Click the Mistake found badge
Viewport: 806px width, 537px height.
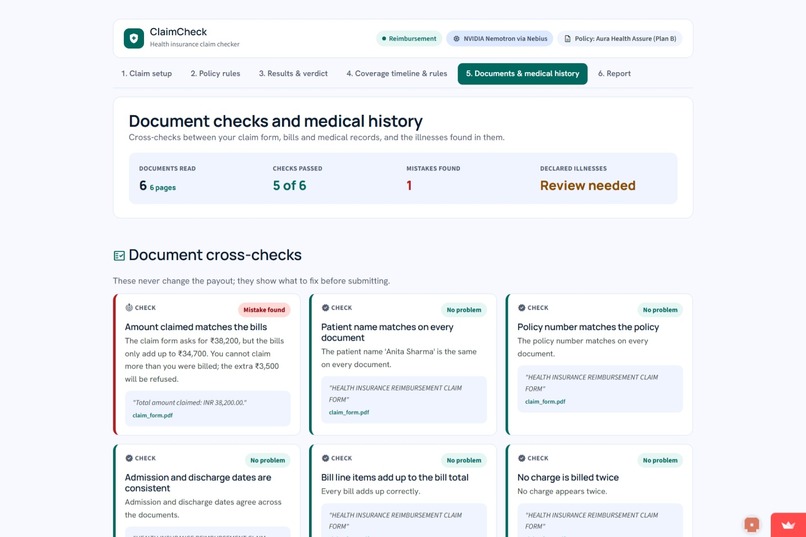click(x=264, y=310)
